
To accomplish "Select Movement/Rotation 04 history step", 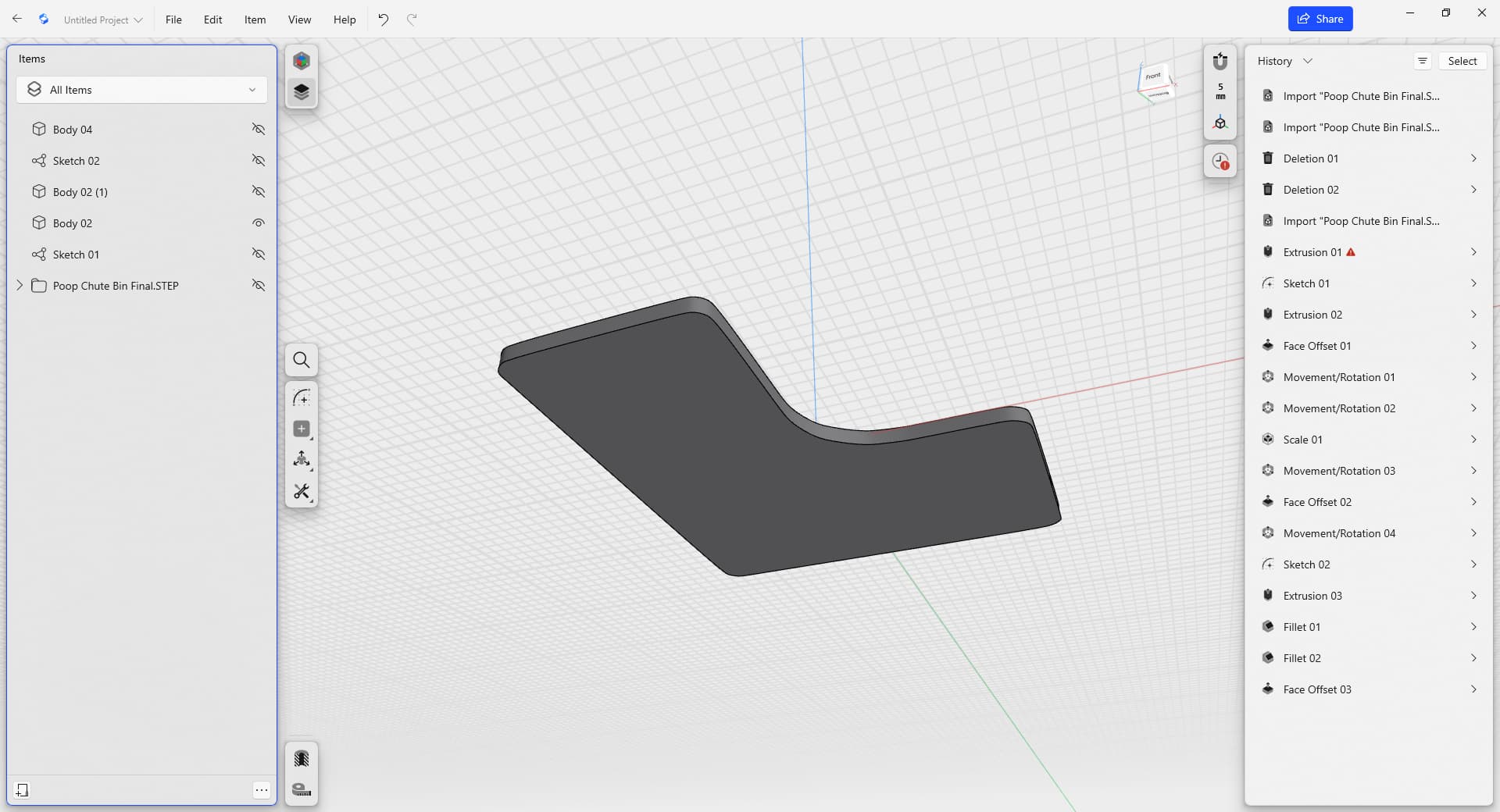I will pyautogui.click(x=1369, y=533).
